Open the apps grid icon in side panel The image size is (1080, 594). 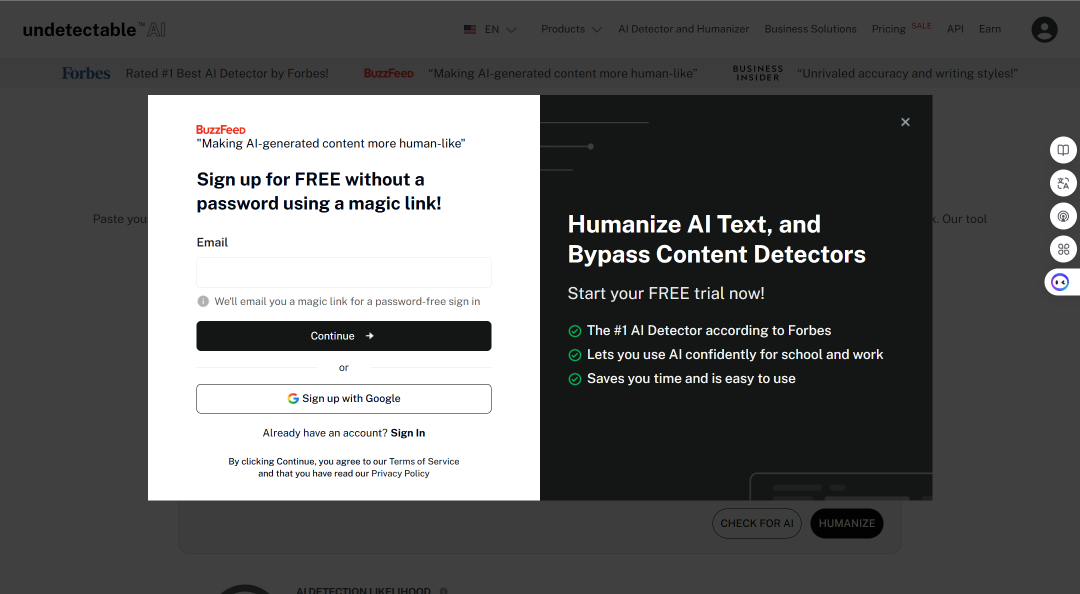point(1063,249)
